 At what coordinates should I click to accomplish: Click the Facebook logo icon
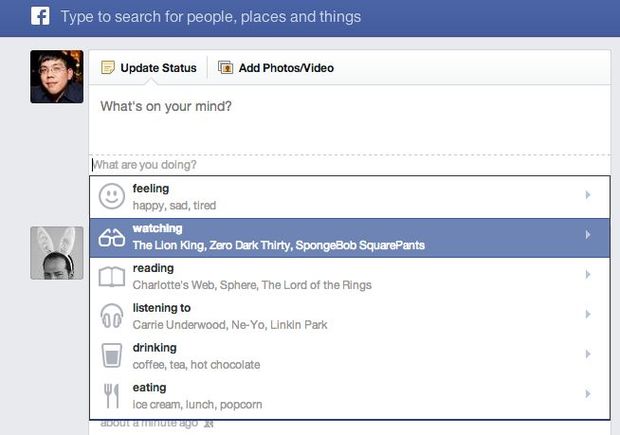pos(40,16)
